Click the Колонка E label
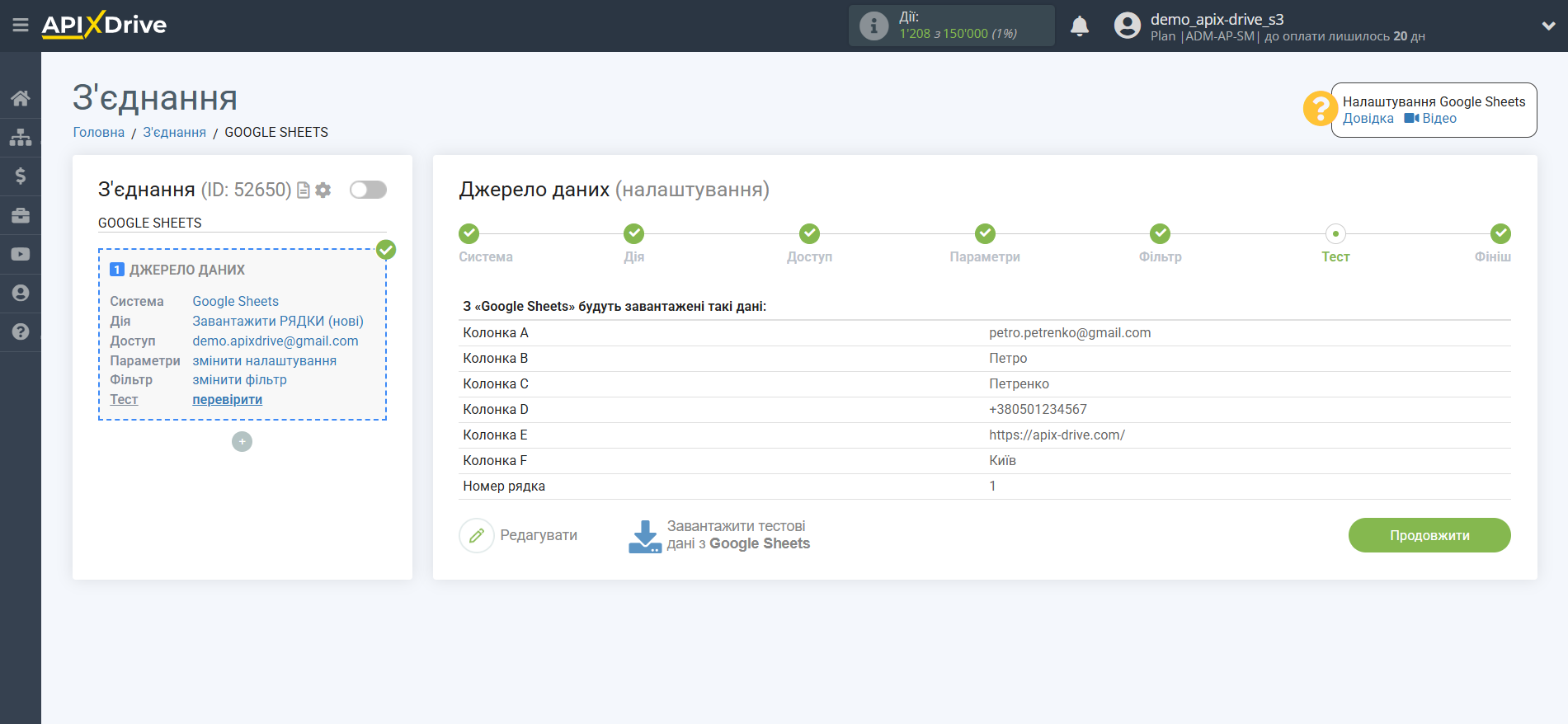This screenshot has width=1568, height=724. pos(495,435)
